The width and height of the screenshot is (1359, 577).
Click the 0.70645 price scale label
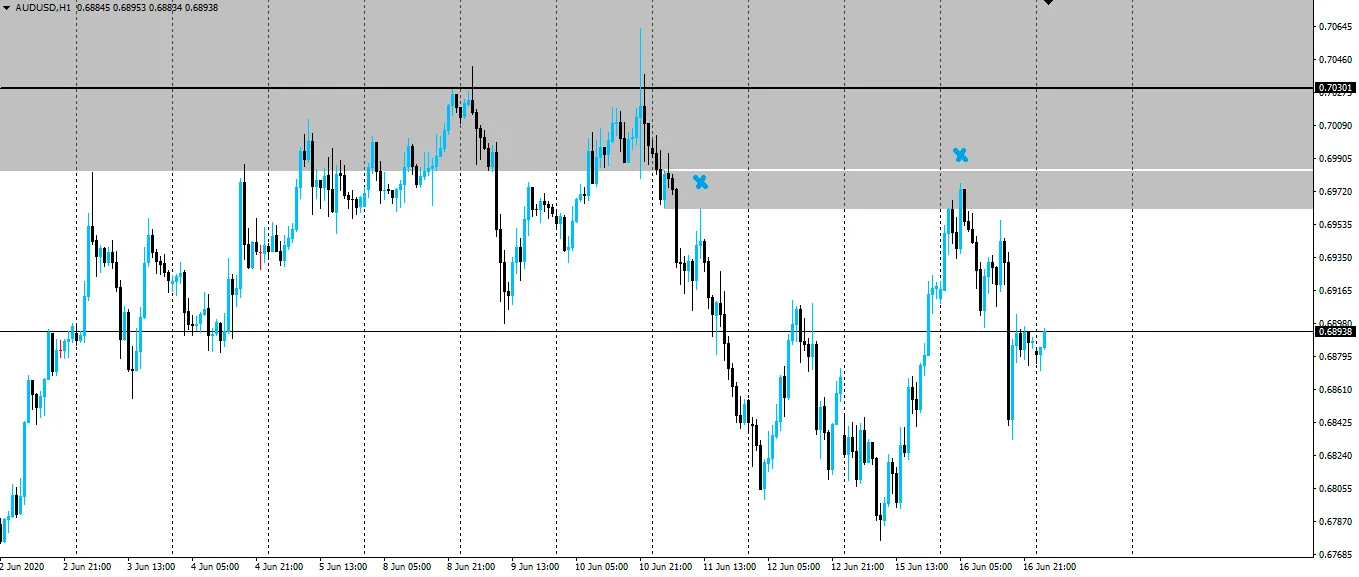(1336, 27)
